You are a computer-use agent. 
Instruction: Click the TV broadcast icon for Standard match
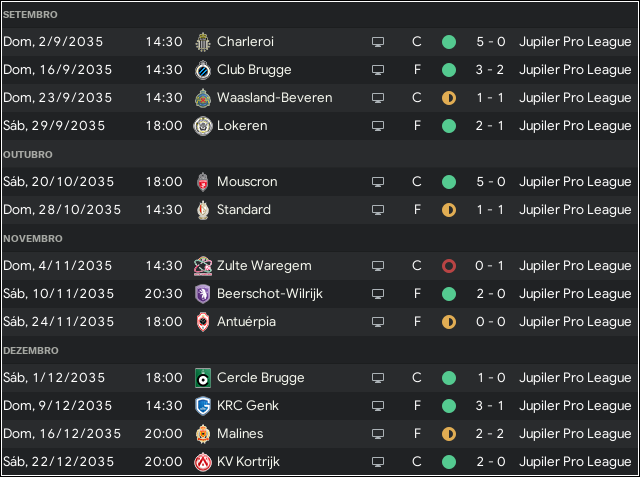pyautogui.click(x=378, y=210)
